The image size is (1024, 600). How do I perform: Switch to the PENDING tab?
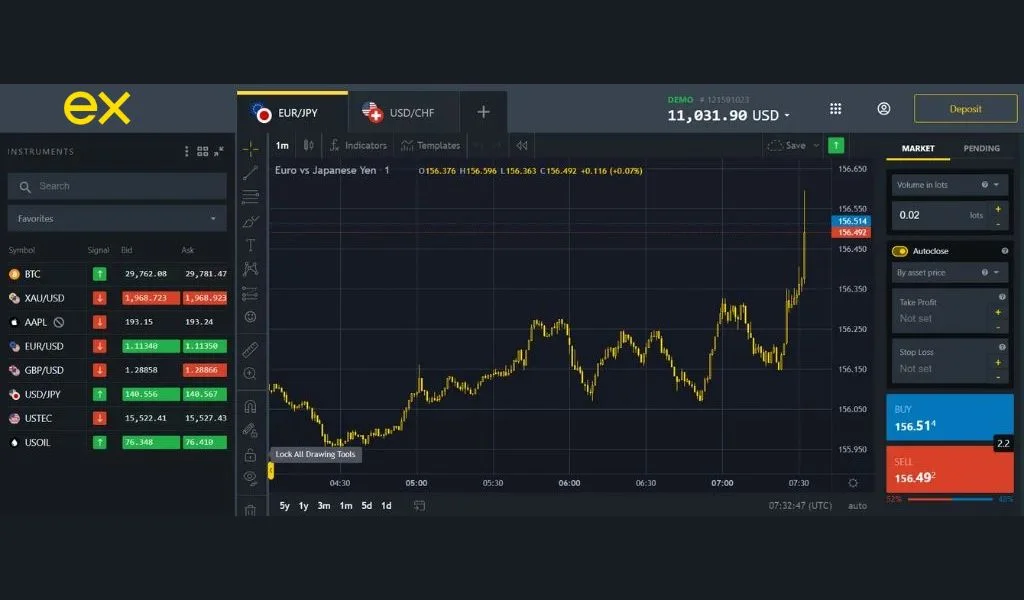click(x=981, y=148)
